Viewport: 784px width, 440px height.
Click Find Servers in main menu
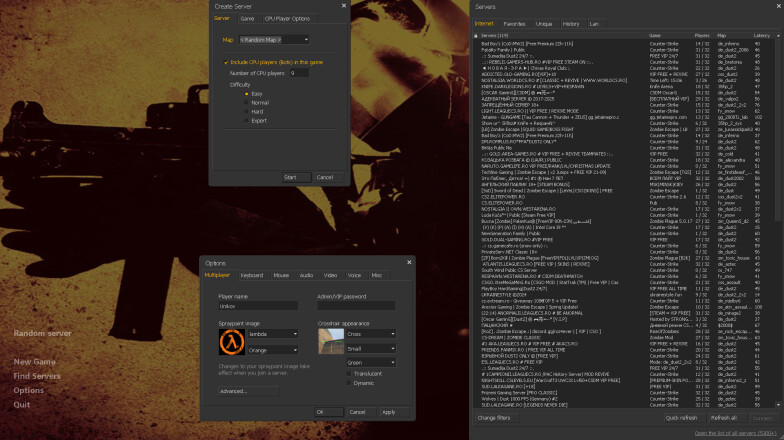pyautogui.click(x=37, y=376)
